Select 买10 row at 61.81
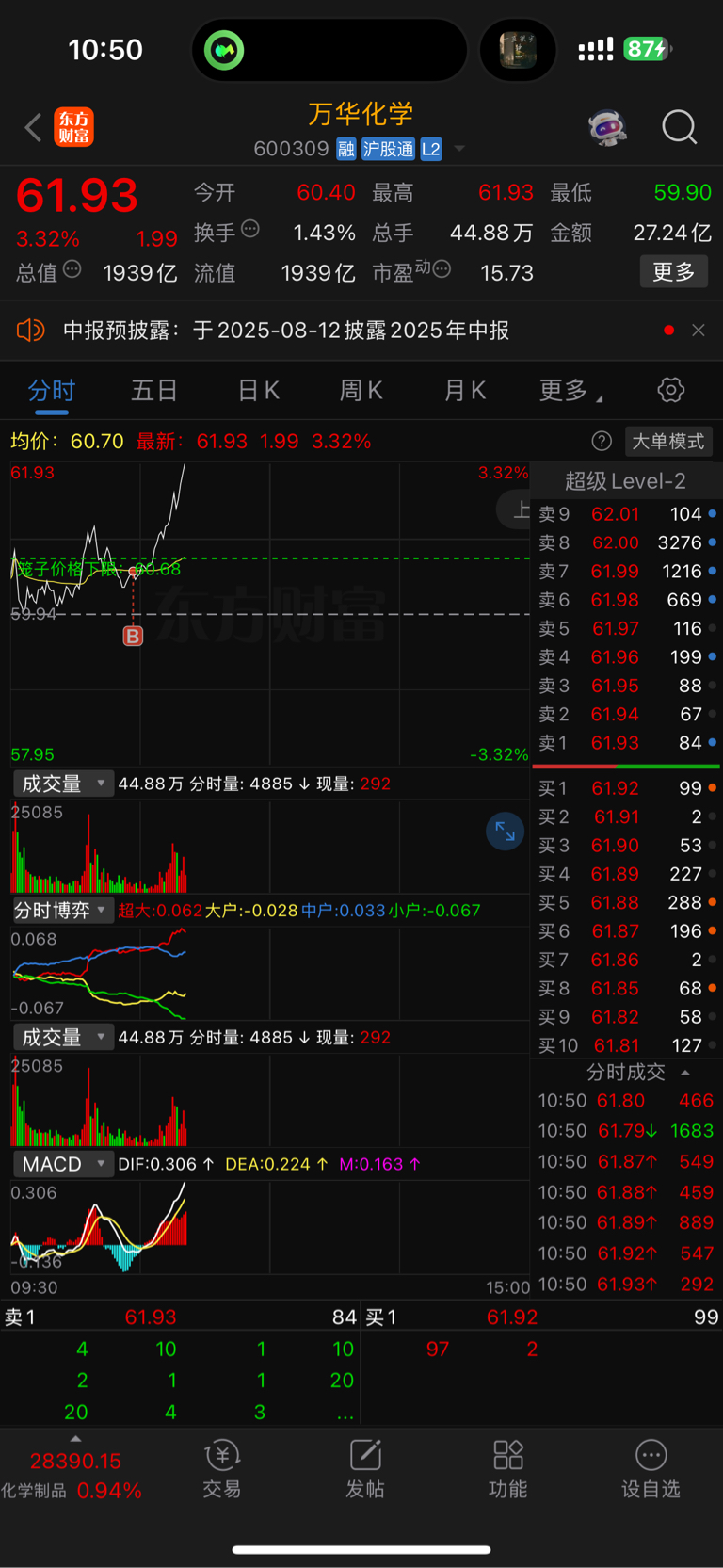 tap(627, 1045)
